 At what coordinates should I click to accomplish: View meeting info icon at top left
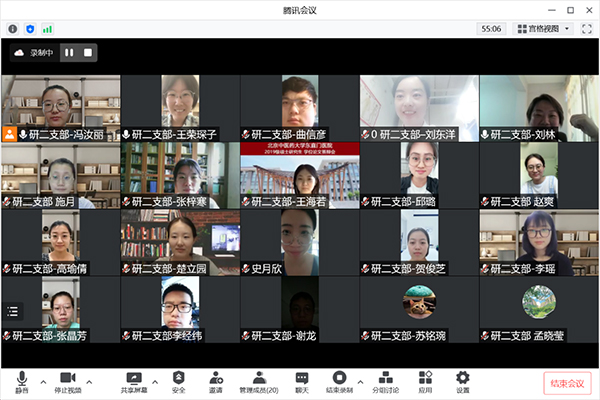click(x=11, y=30)
